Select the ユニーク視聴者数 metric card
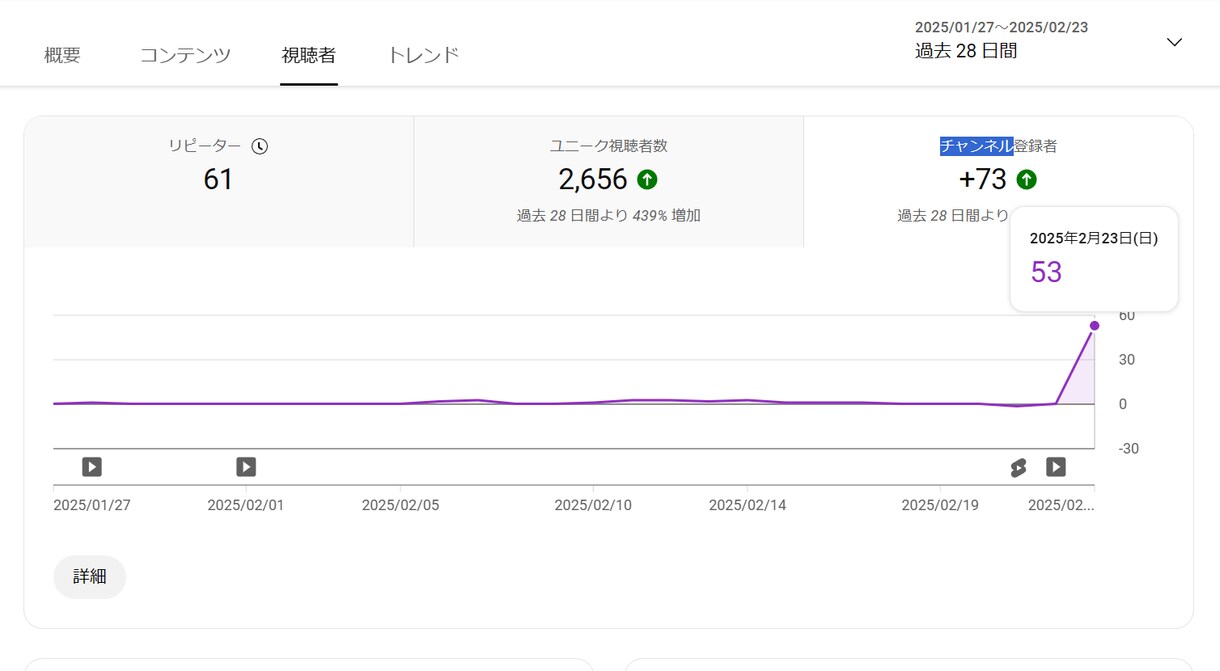 (609, 182)
